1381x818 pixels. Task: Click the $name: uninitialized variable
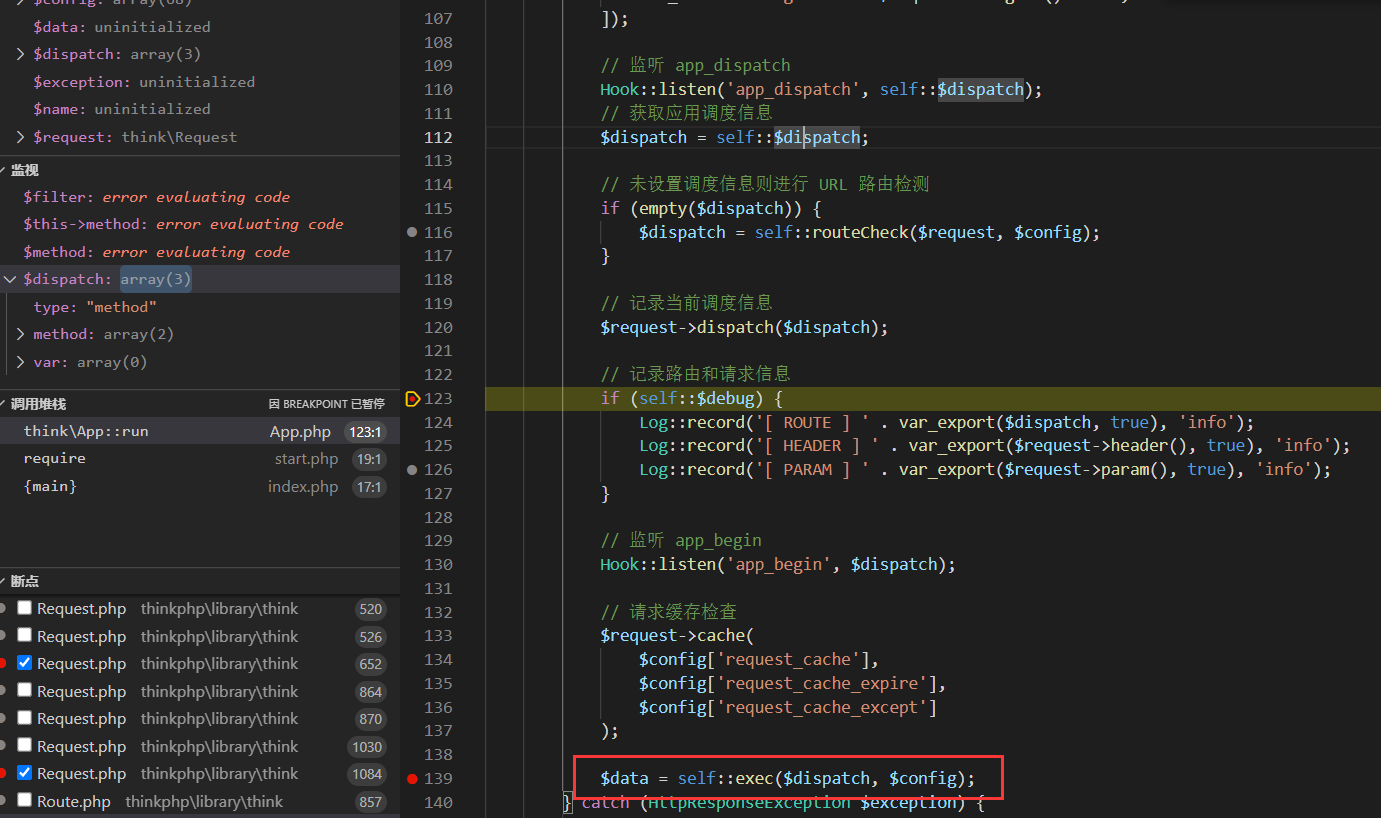pyautogui.click(x=200, y=109)
